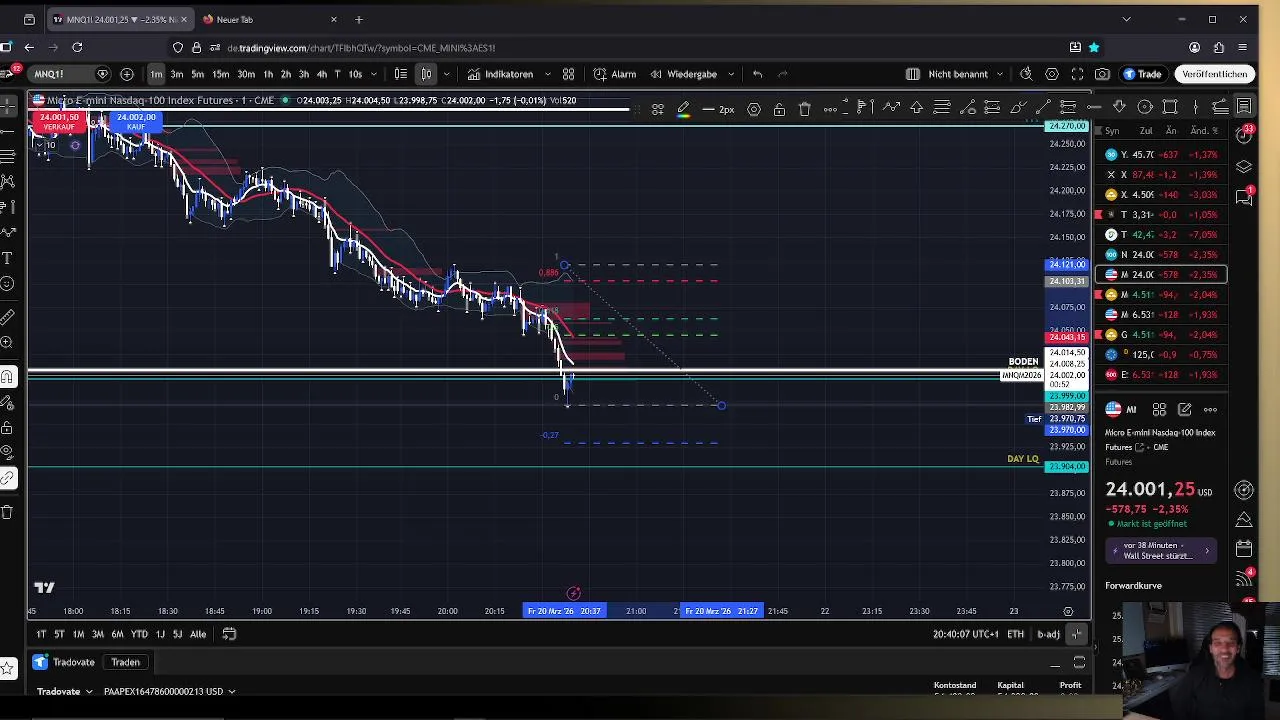Click the browser address bar URL
This screenshot has width=1280, height=720.
point(360,48)
